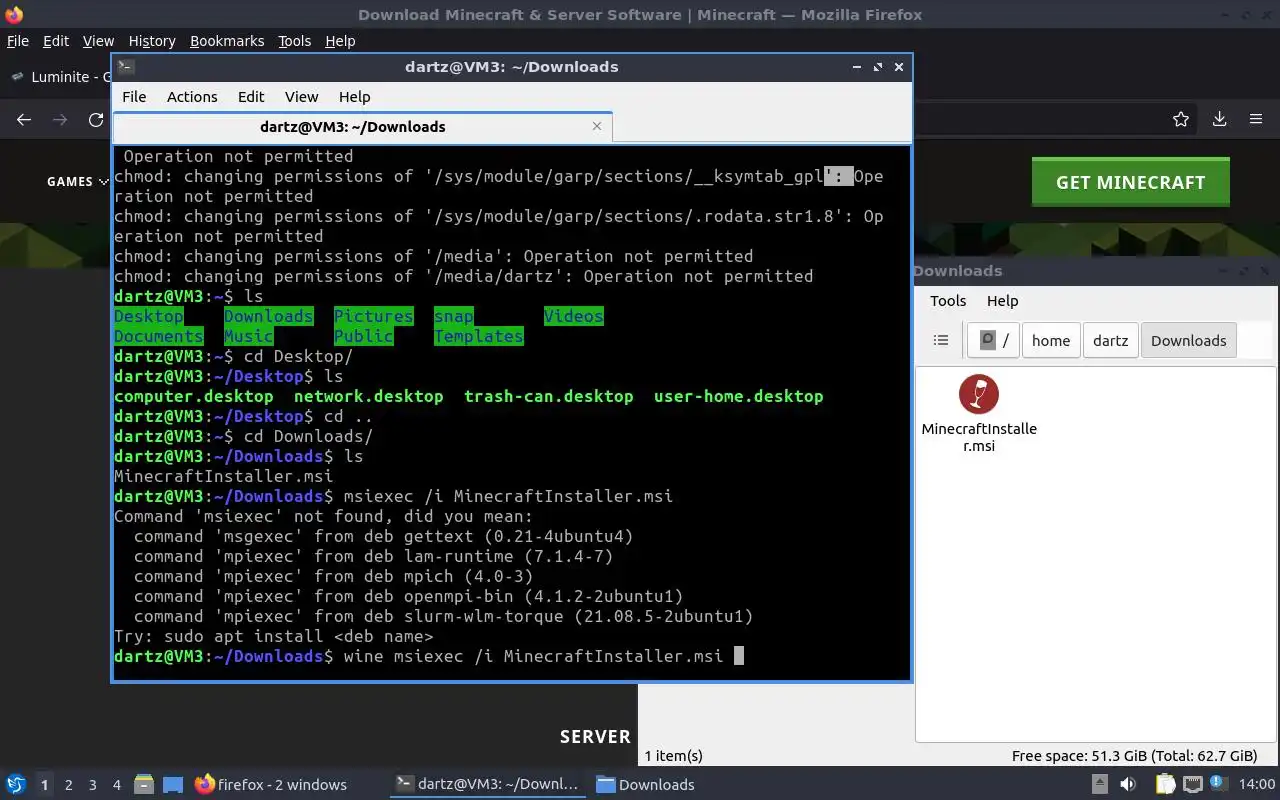The height and width of the screenshot is (800, 1280).
Task: Open the terminal Help menu
Action: click(x=354, y=96)
